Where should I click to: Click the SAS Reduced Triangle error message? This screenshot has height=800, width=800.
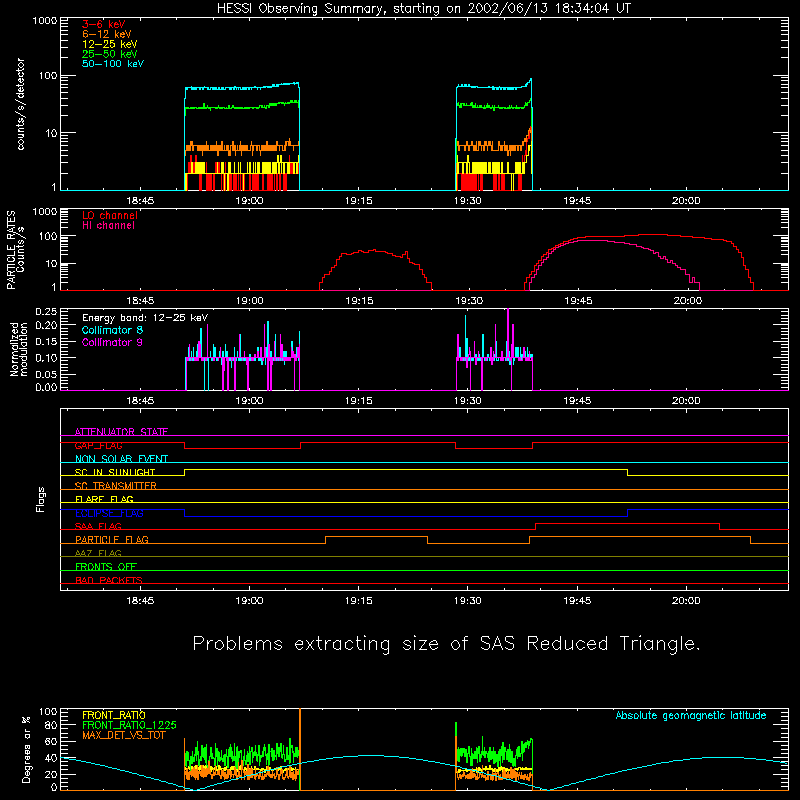[x=446, y=643]
